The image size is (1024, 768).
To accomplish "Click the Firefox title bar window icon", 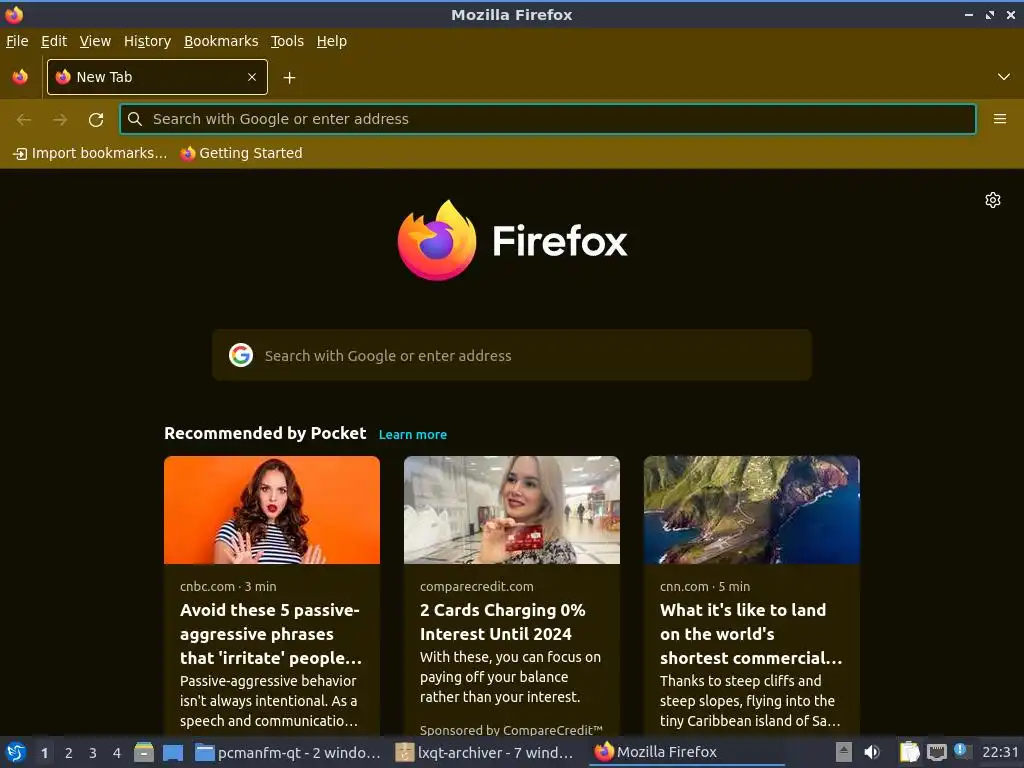I will 14,14.
